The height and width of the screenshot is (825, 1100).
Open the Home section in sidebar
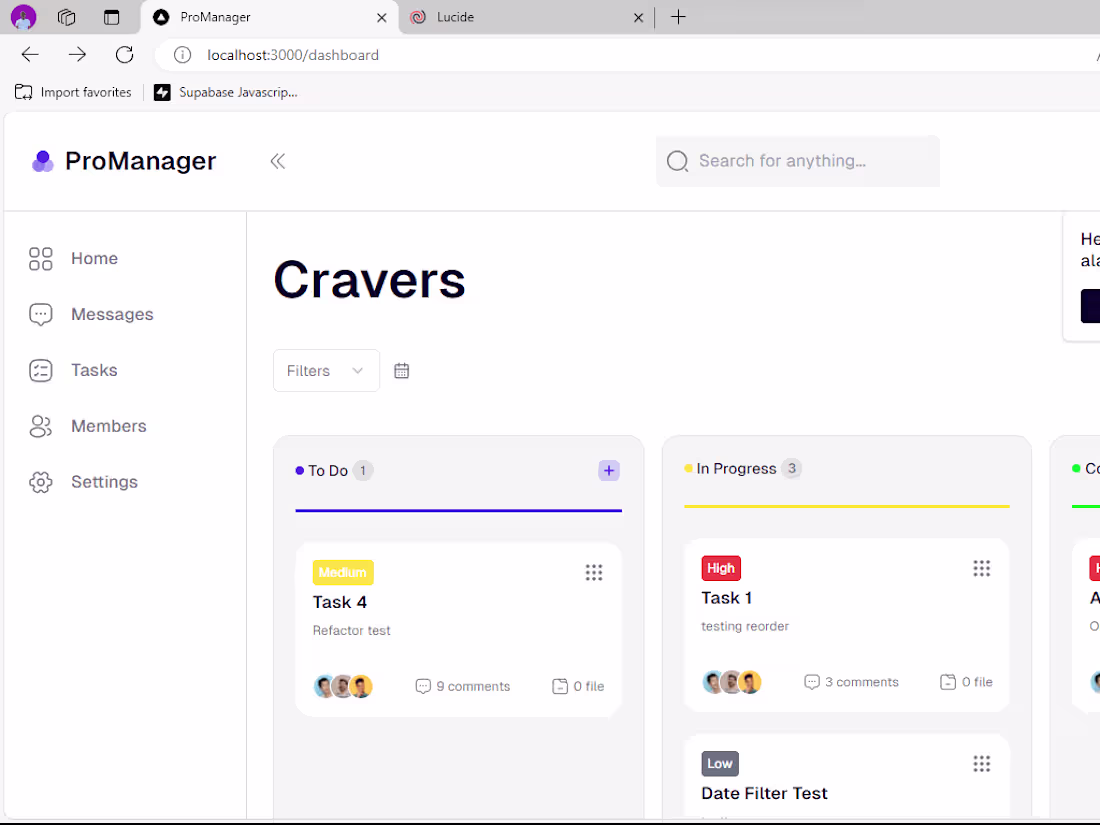[94, 258]
